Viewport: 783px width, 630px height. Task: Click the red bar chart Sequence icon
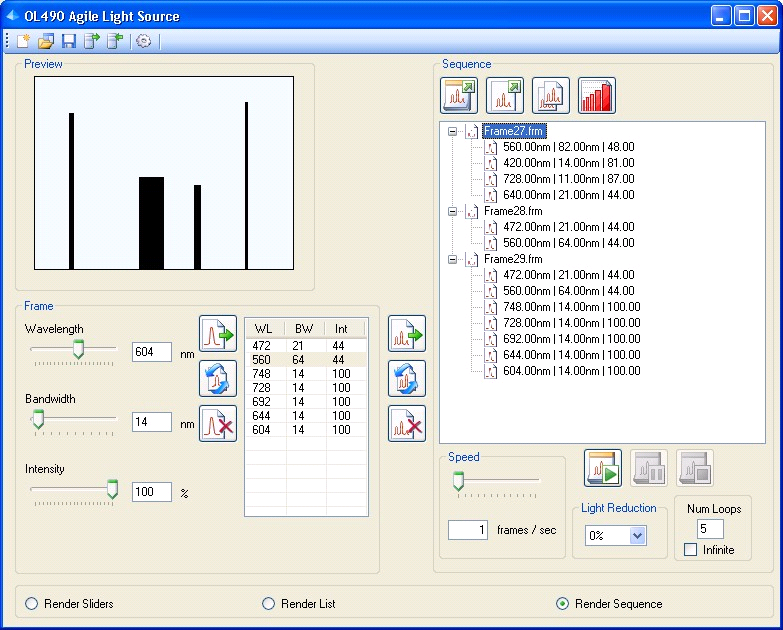597,95
